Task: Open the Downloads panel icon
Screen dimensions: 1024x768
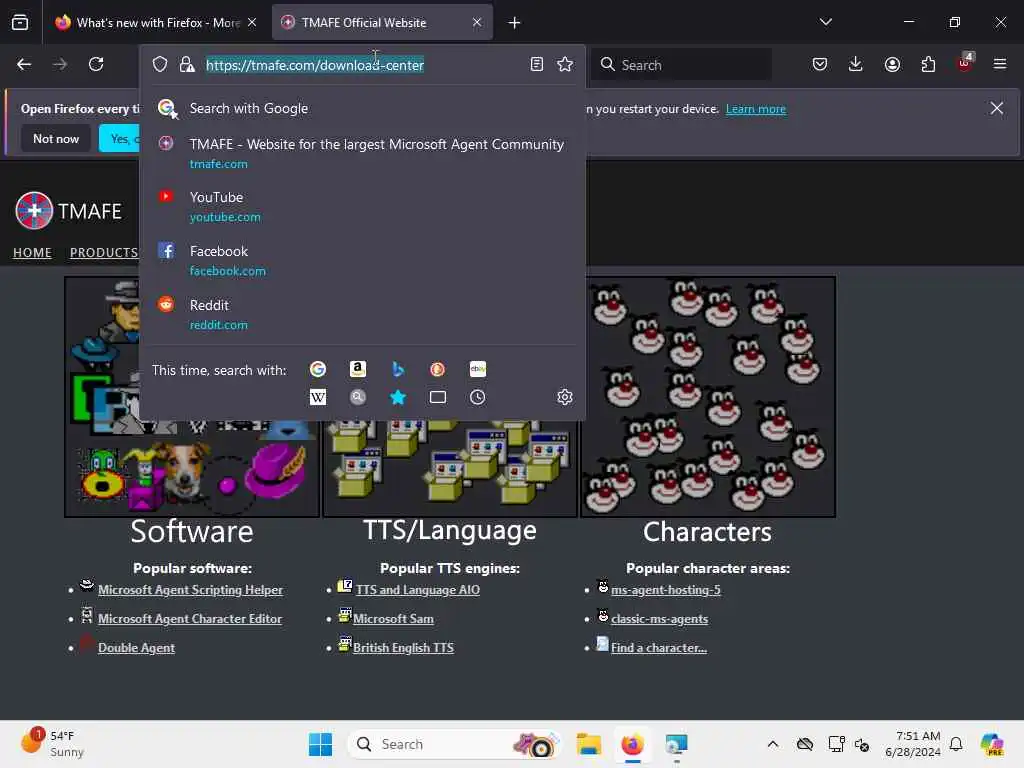Action: click(856, 64)
